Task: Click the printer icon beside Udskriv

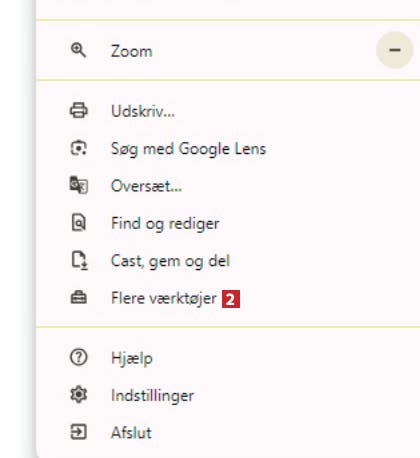Action: (x=79, y=111)
